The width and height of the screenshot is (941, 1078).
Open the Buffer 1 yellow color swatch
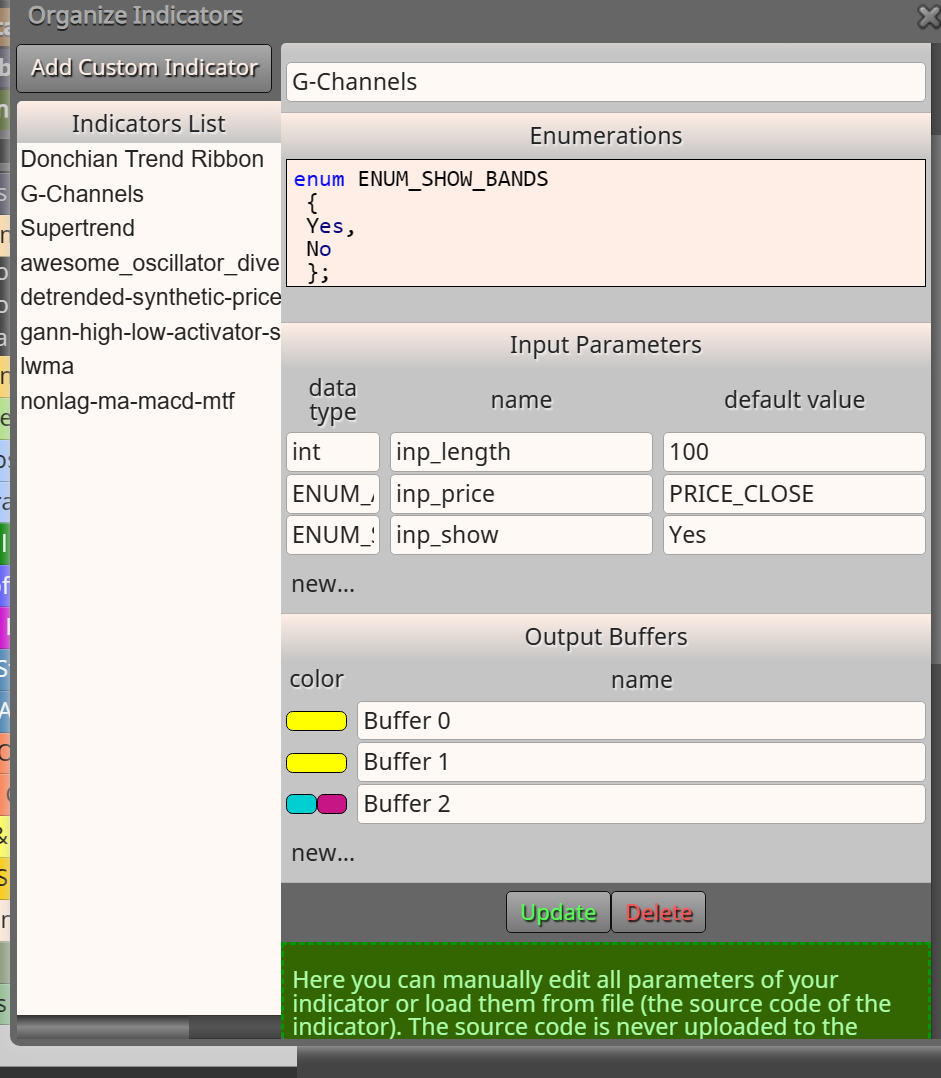[x=316, y=762]
